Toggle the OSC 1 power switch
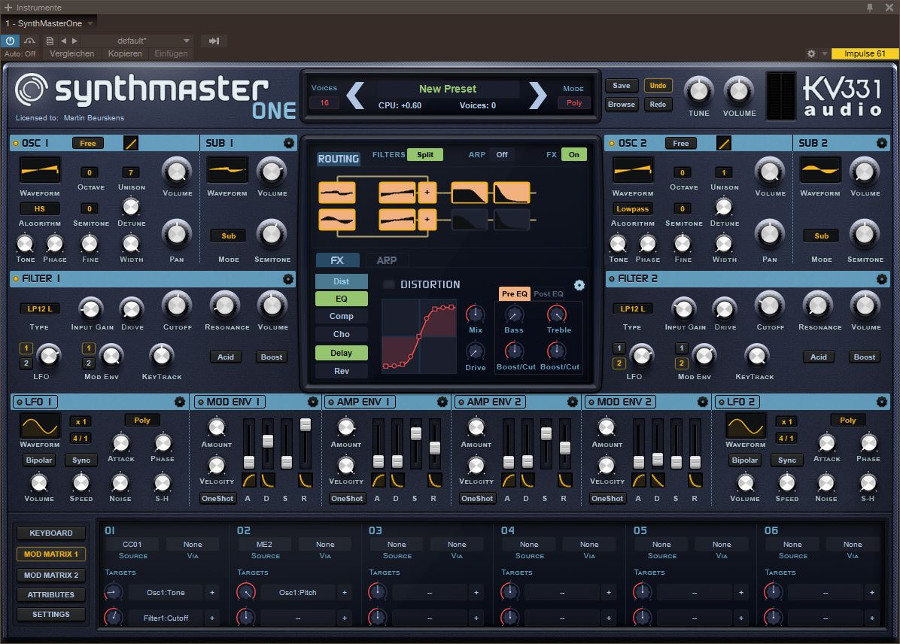 [15, 143]
